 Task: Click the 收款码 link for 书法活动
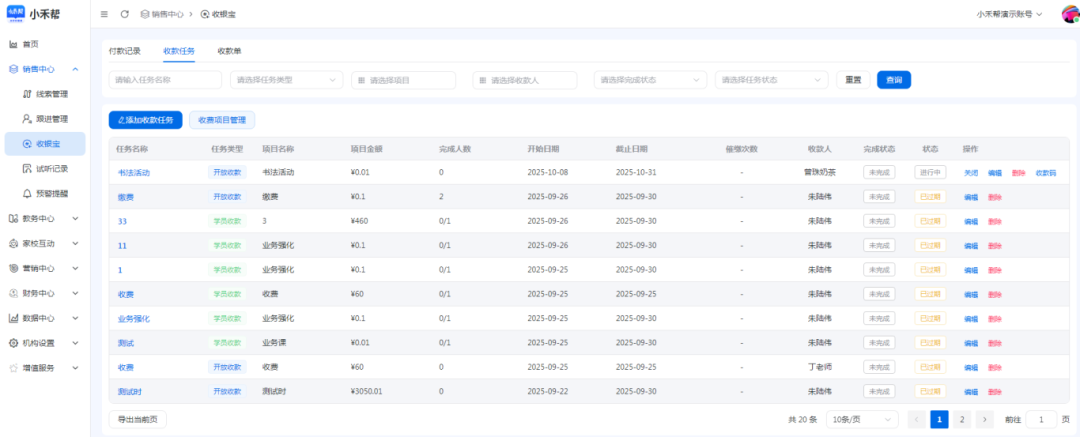pos(1045,173)
